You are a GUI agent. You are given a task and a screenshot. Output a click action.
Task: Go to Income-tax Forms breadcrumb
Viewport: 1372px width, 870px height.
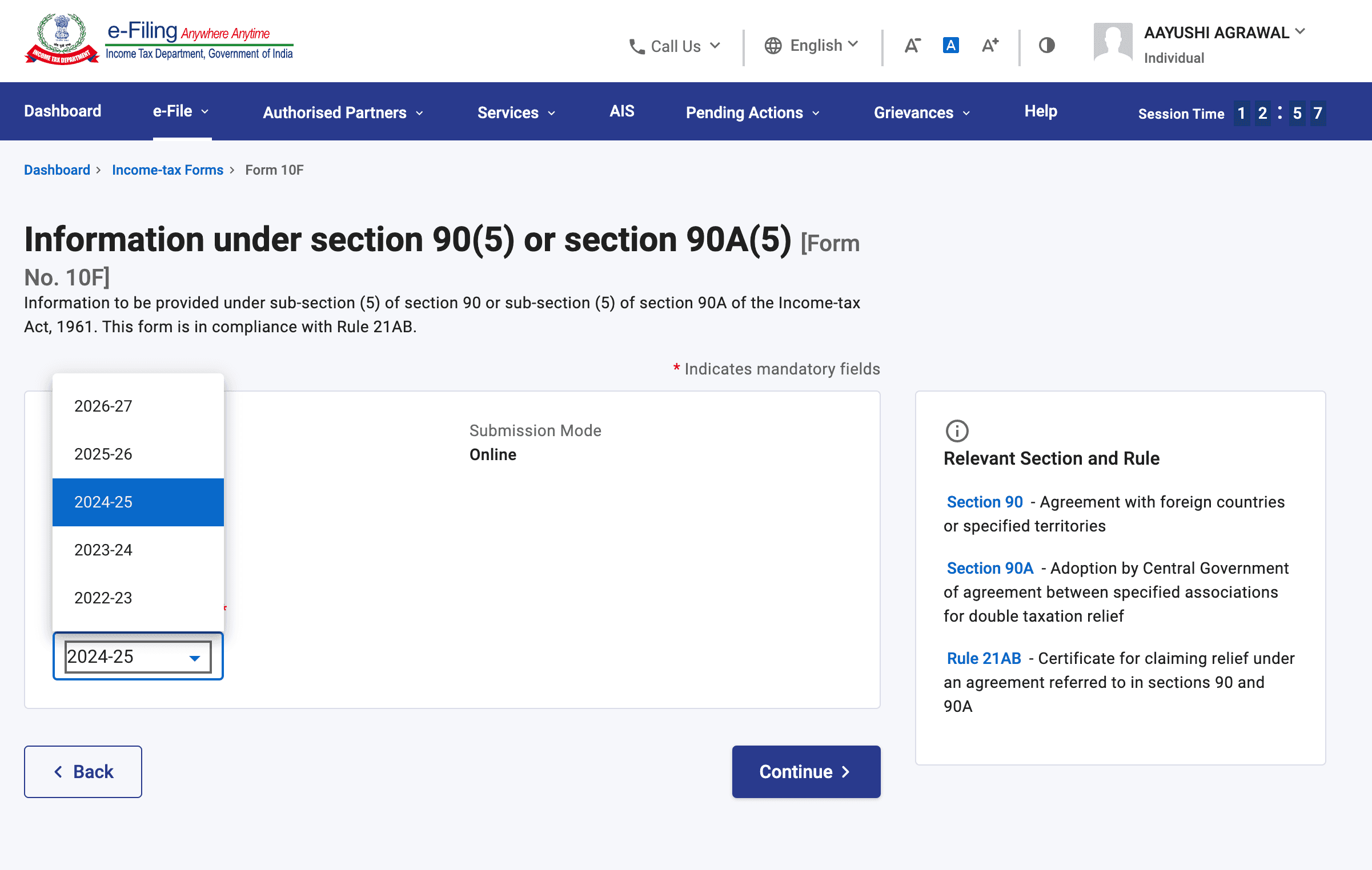pyautogui.click(x=167, y=170)
